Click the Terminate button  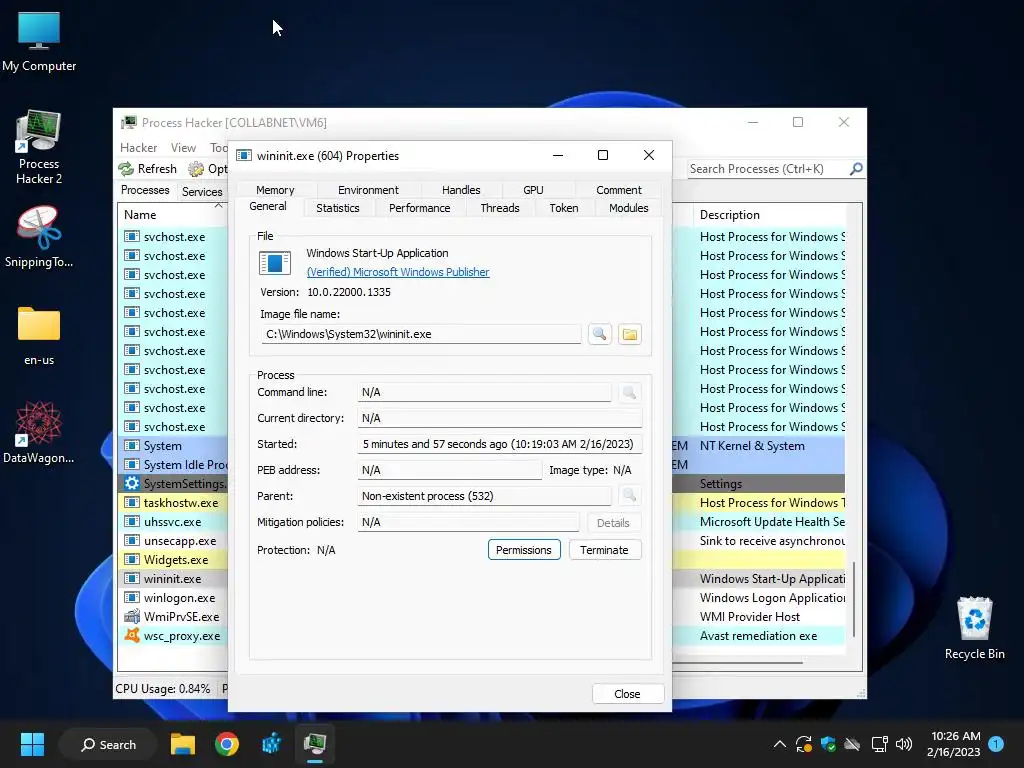click(604, 550)
